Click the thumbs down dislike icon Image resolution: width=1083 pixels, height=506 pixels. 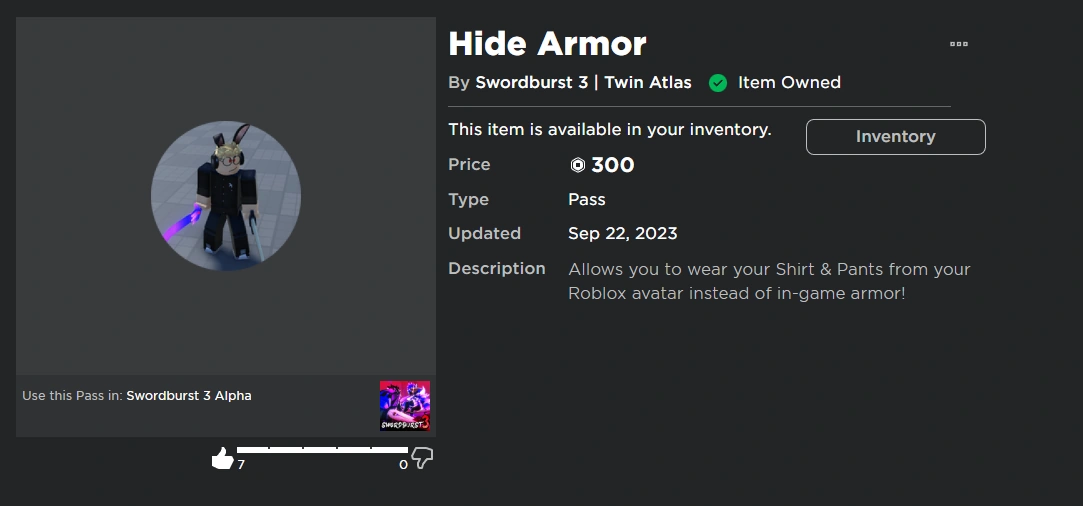coord(422,459)
